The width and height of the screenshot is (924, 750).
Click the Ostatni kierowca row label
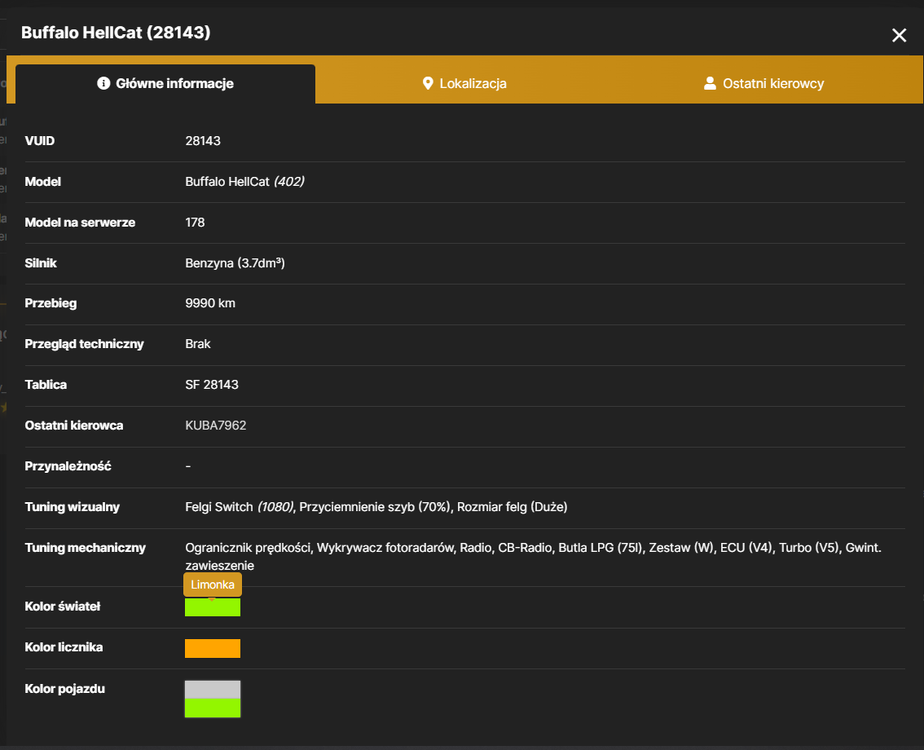click(x=74, y=425)
